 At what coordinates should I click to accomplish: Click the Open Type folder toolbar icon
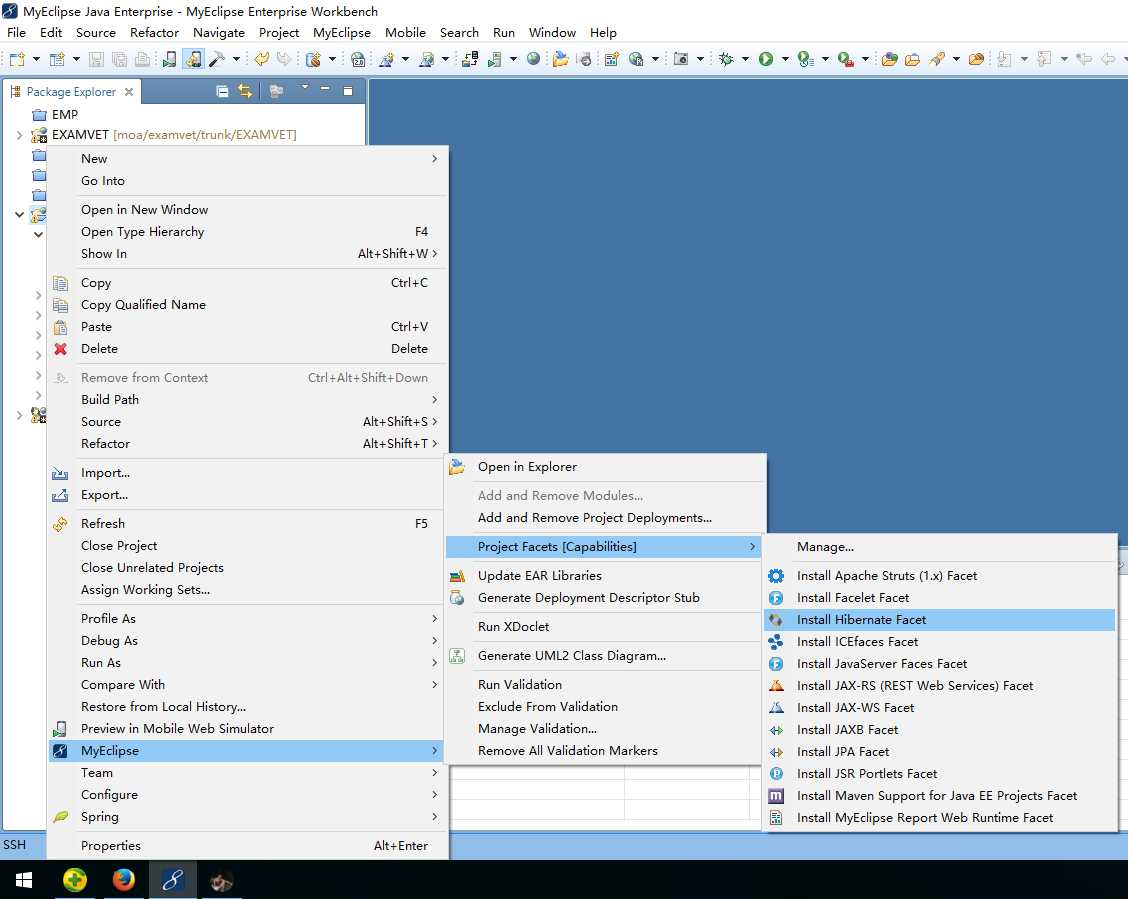click(890, 59)
